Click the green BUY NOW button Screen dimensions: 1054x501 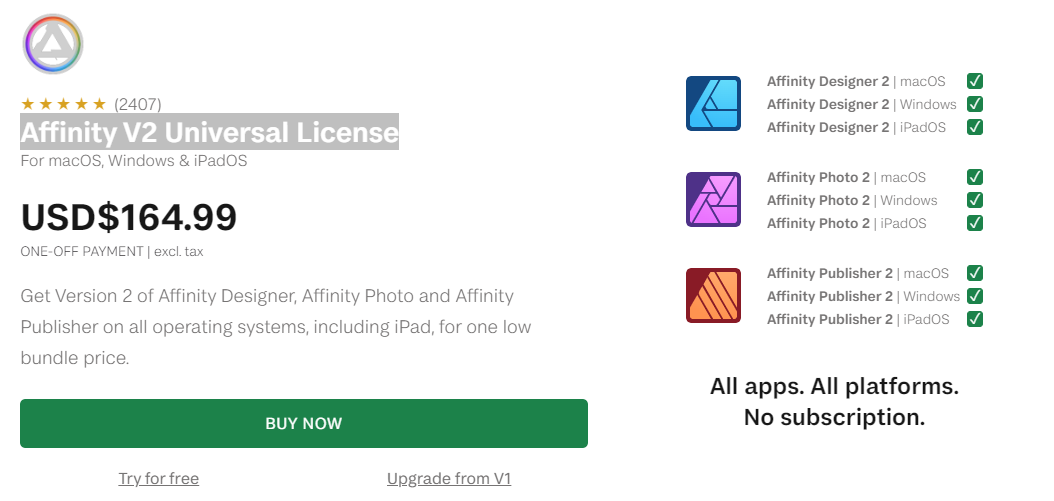(304, 424)
